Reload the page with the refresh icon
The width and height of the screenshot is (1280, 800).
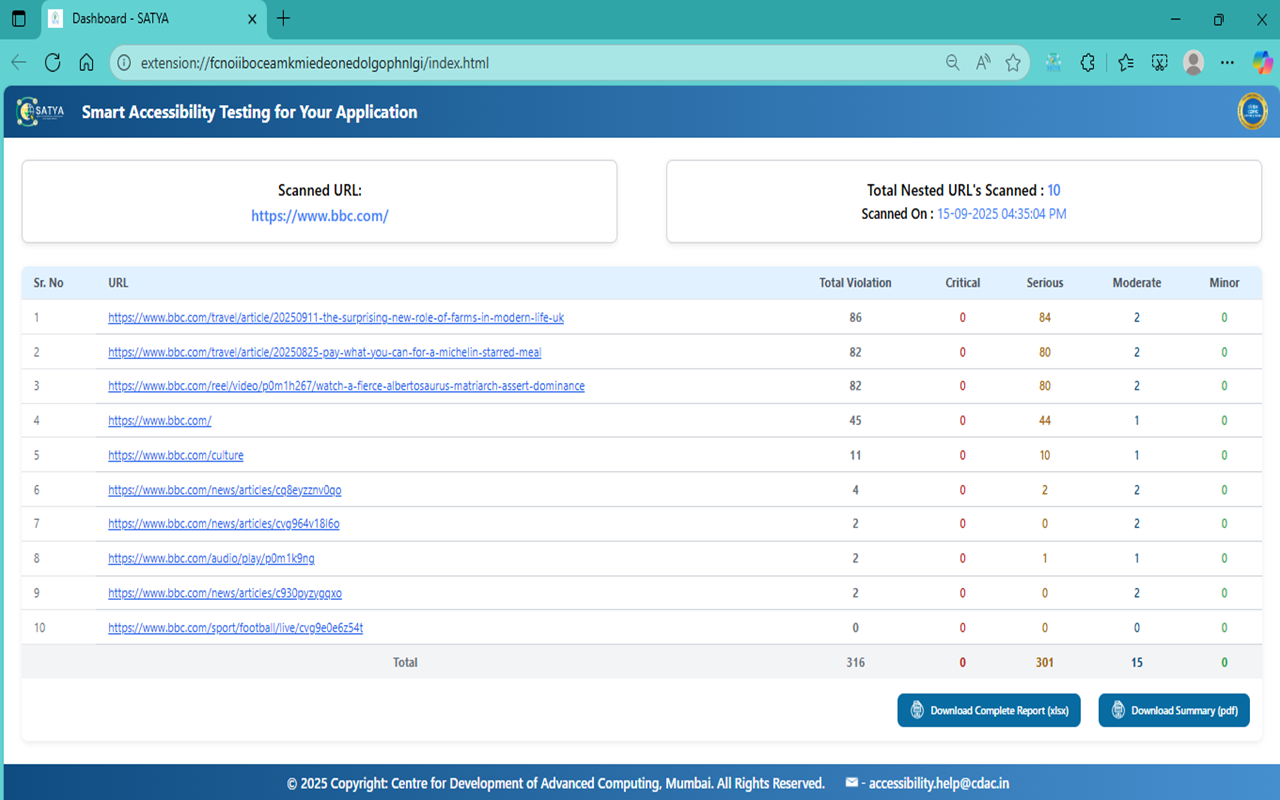click(x=53, y=63)
